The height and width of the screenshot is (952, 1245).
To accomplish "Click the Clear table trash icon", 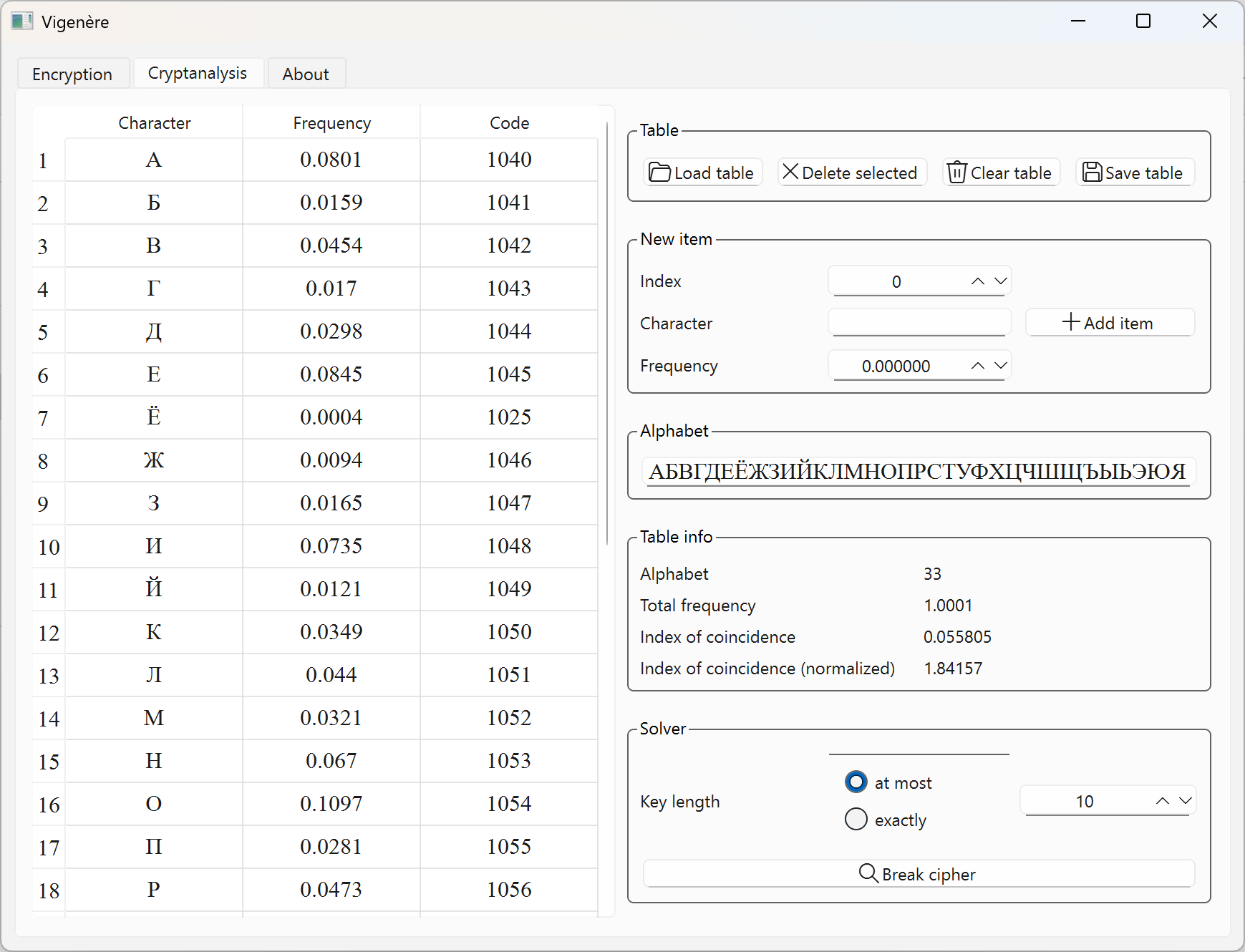I will coord(956,173).
